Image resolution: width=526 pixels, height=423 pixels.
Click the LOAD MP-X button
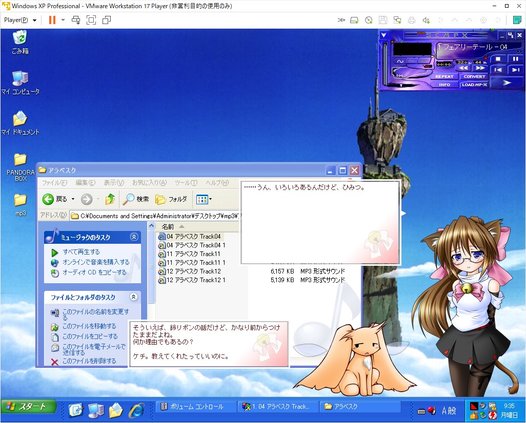[474, 85]
